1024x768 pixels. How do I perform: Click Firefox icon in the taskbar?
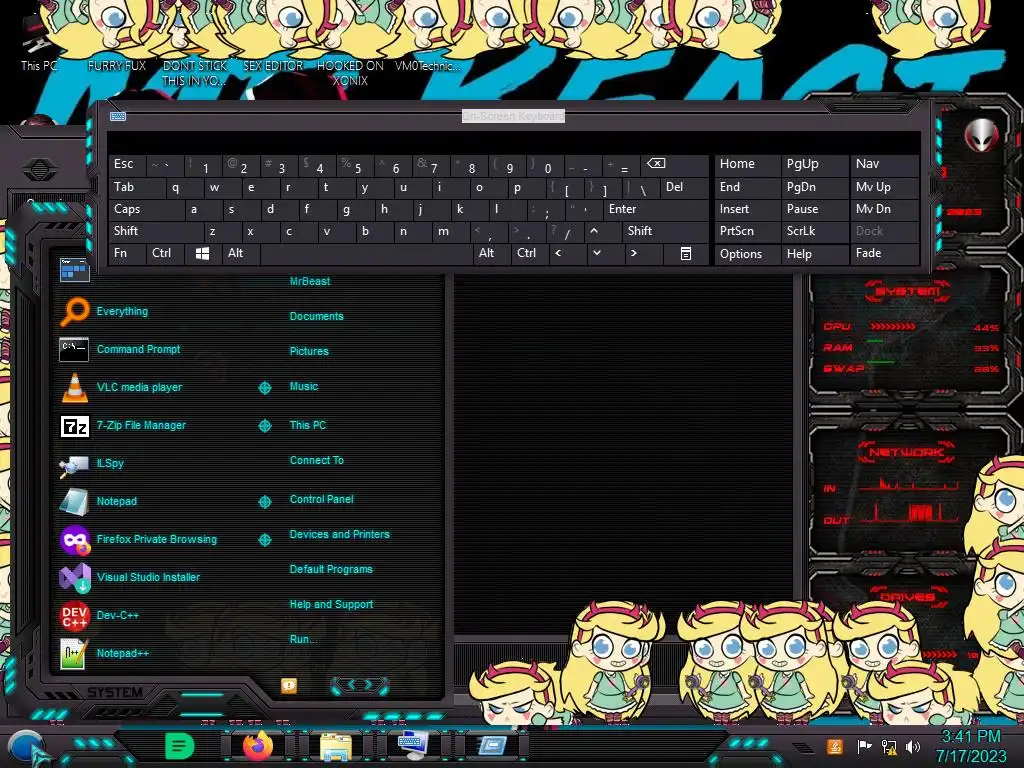[x=258, y=745]
